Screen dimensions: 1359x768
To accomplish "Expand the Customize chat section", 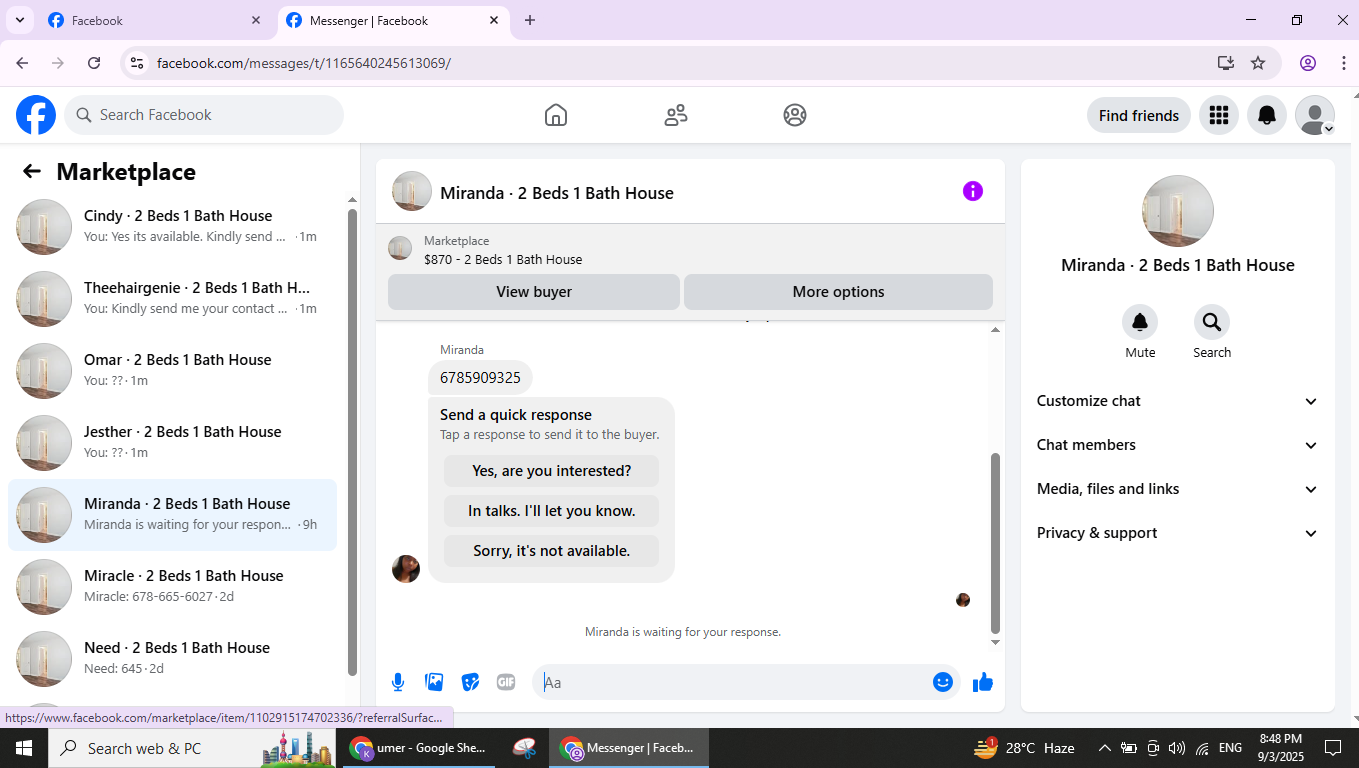I will click(x=1178, y=401).
